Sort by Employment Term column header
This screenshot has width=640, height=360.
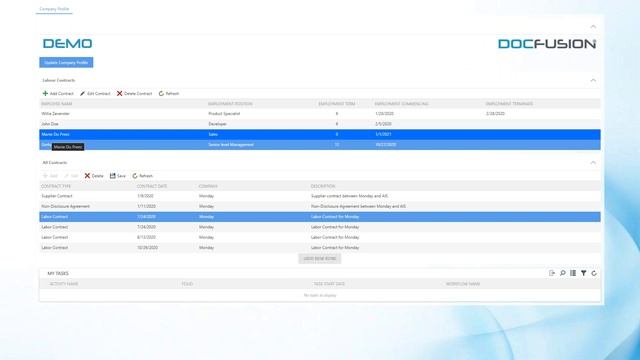pyautogui.click(x=336, y=104)
